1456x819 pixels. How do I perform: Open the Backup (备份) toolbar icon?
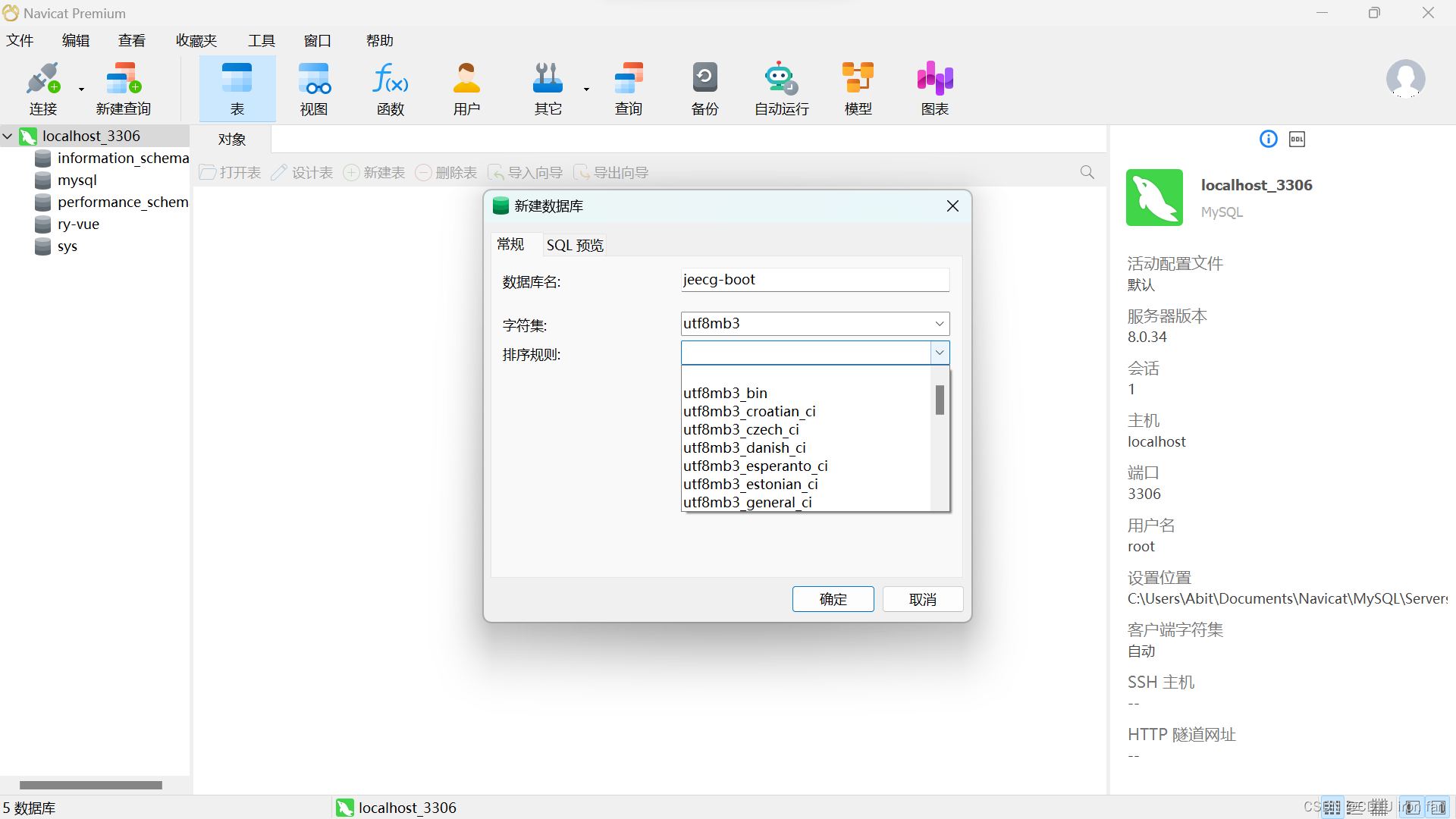704,89
